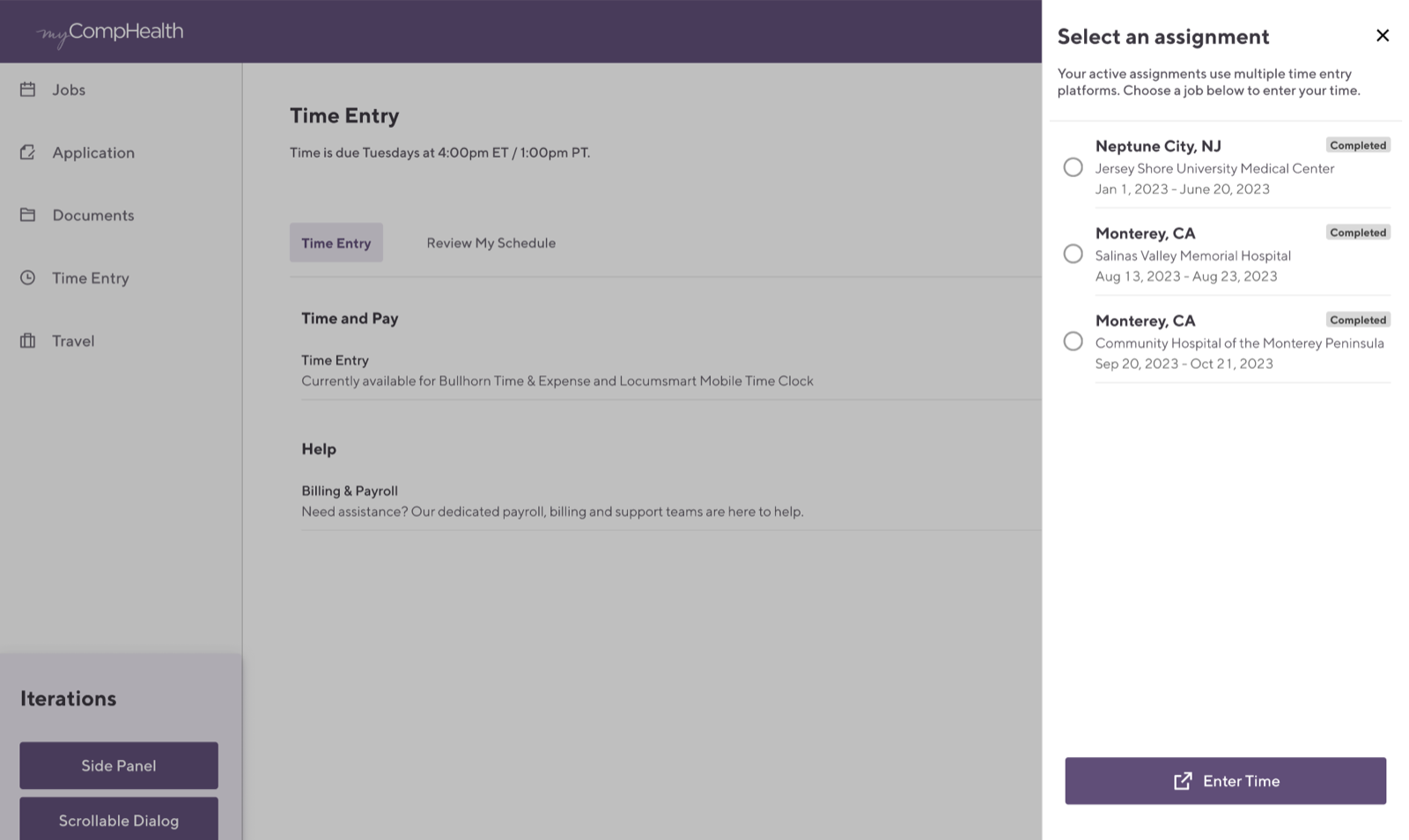
Task: Select the Time Entry tab
Action: (336, 242)
